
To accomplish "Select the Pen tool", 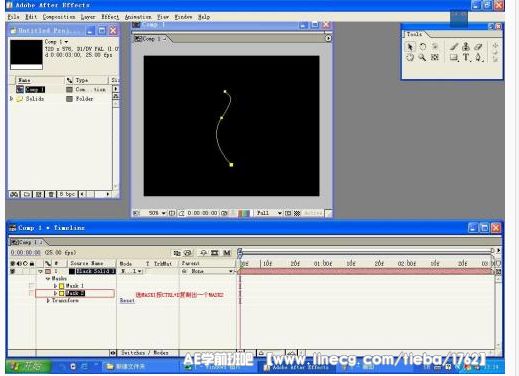I will tap(479, 58).
